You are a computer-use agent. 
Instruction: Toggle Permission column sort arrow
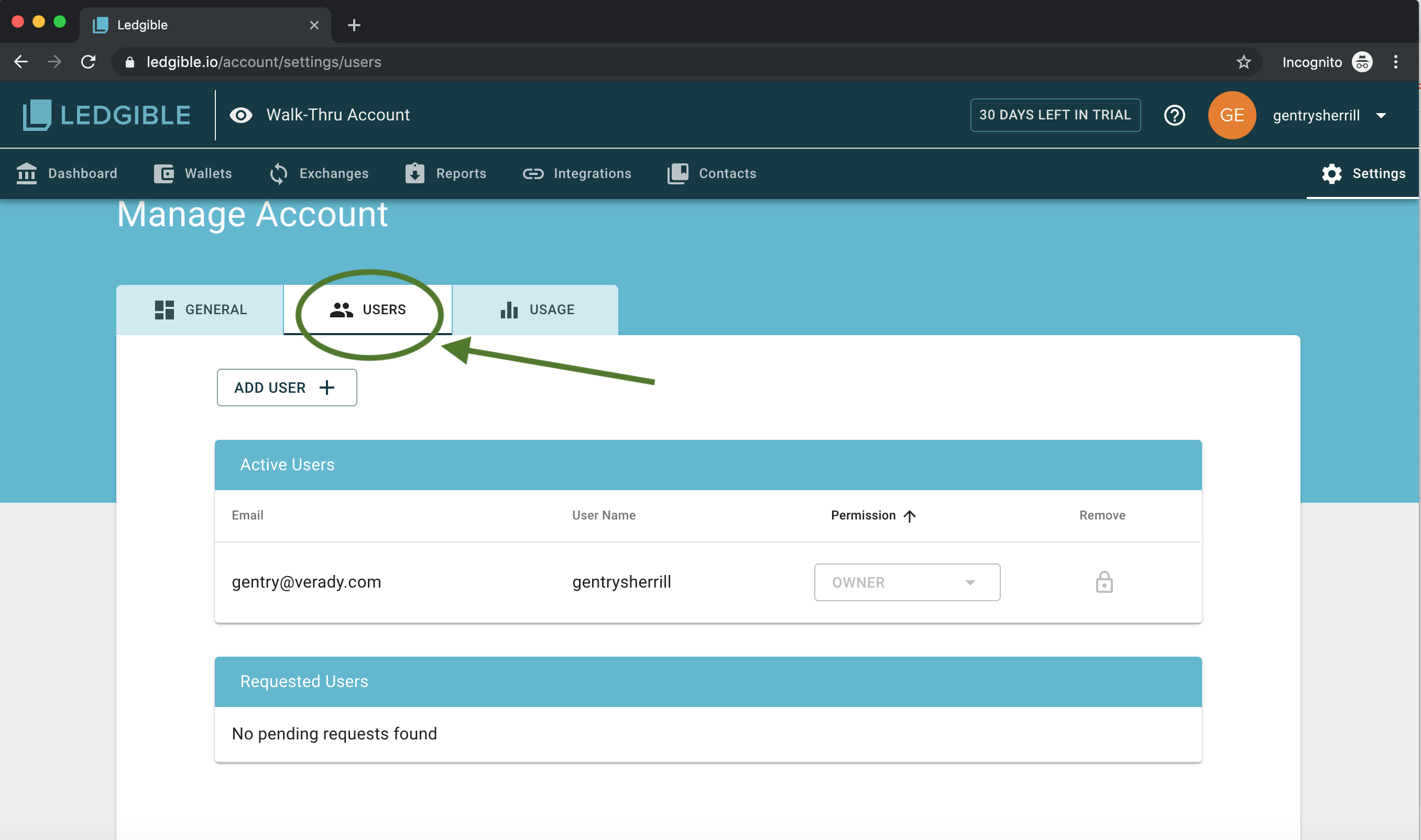tap(910, 516)
